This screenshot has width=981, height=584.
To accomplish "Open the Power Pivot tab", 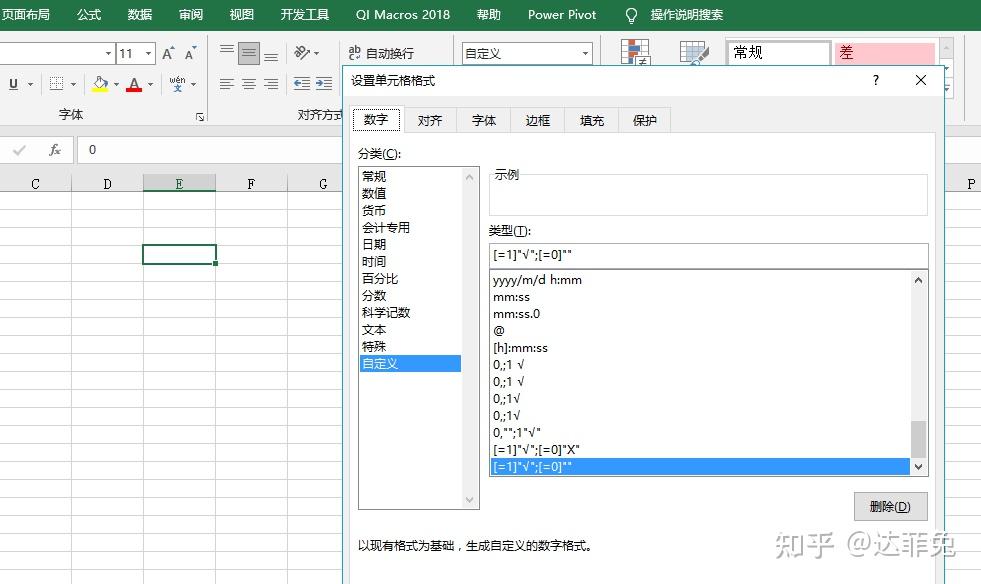I will pyautogui.click(x=562, y=14).
